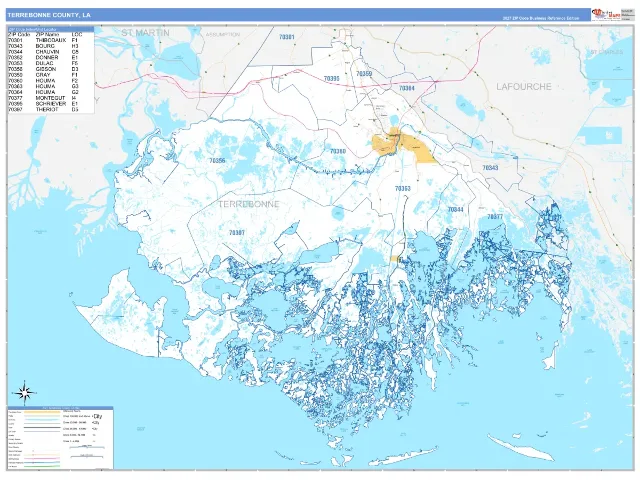Click the 70359 label on the map
The height and width of the screenshot is (480, 640).
(x=364, y=74)
